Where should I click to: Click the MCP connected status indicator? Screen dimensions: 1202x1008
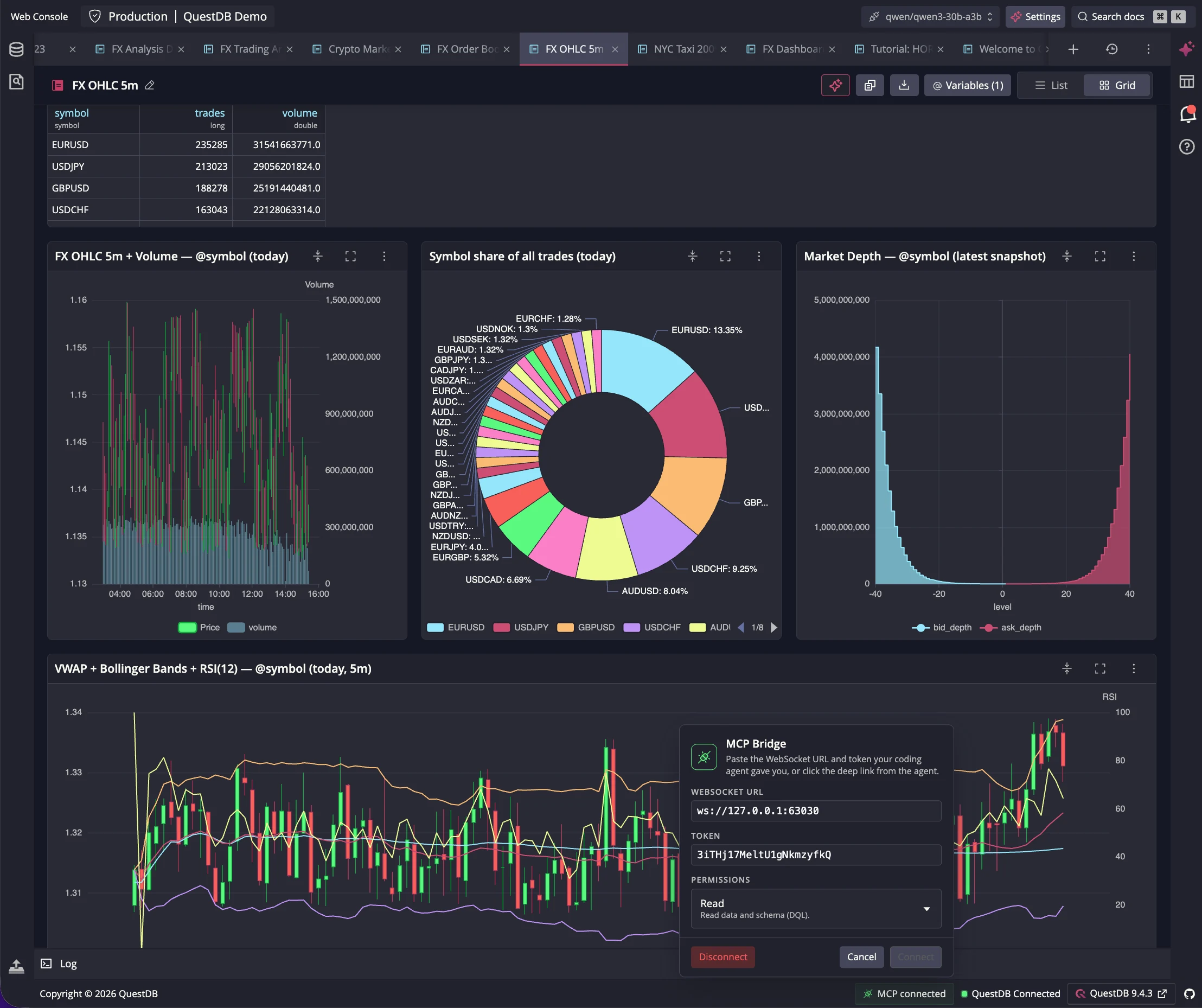[x=904, y=994]
